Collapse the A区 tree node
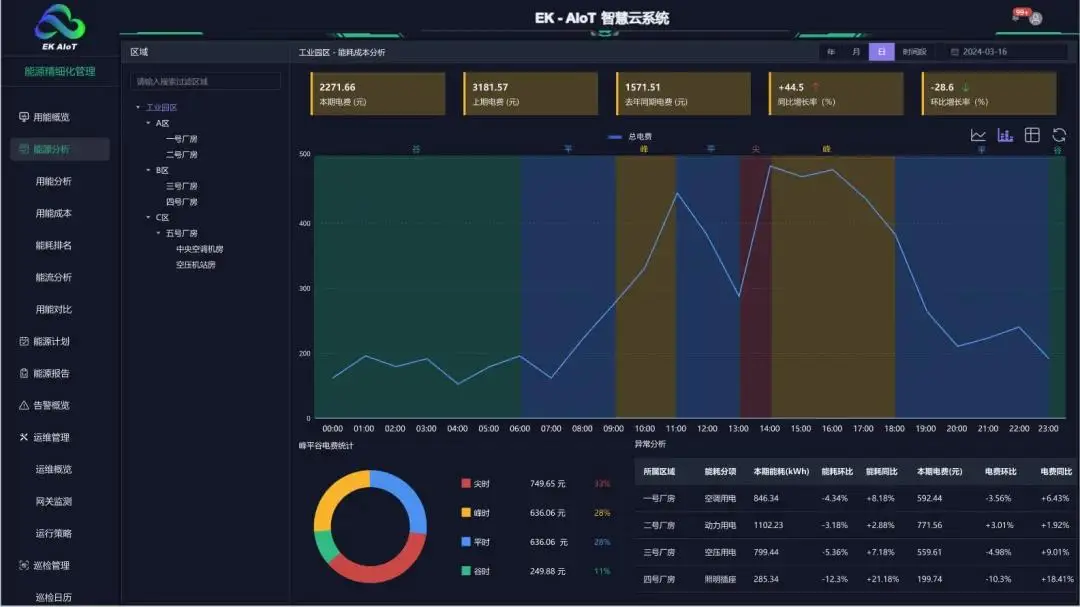This screenshot has width=1080, height=607. 148,123
